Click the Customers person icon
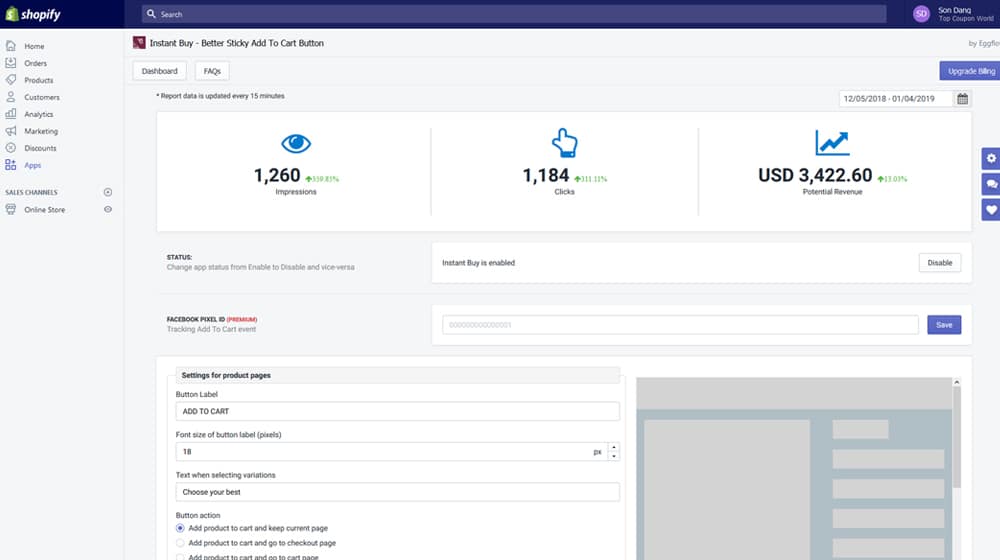Viewport: 1000px width, 560px height. tap(11, 97)
